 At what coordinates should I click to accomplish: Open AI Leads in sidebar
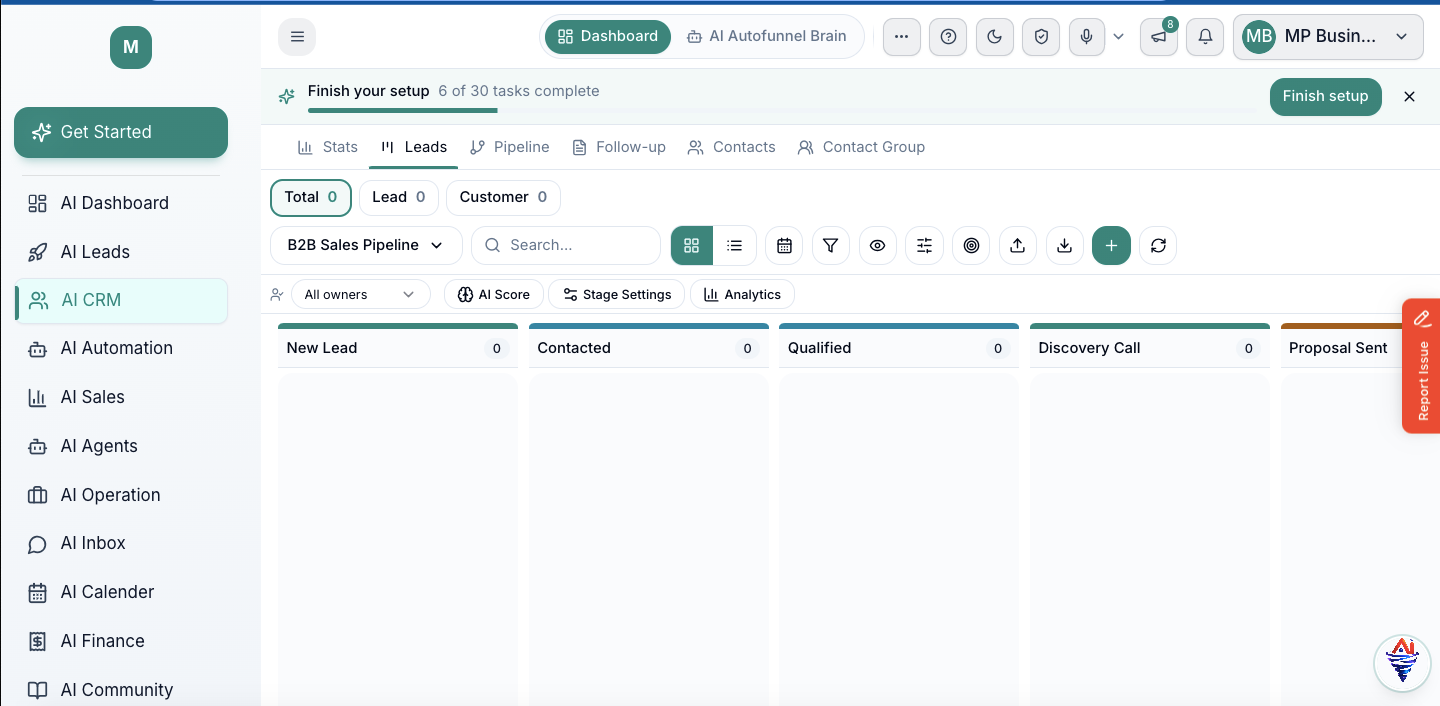tap(121, 252)
